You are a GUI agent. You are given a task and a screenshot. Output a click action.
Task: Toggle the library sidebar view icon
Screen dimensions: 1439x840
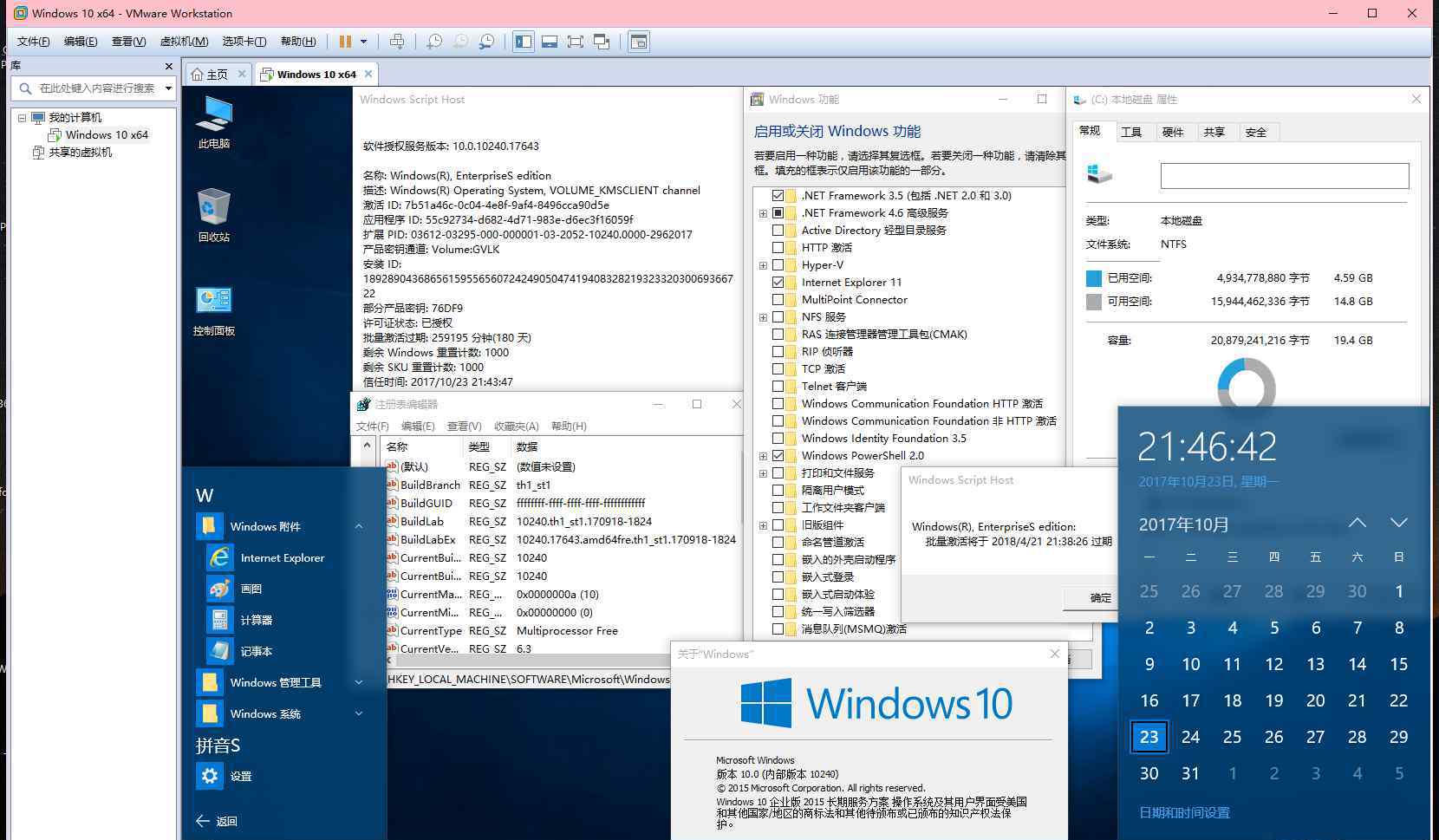coord(523,42)
